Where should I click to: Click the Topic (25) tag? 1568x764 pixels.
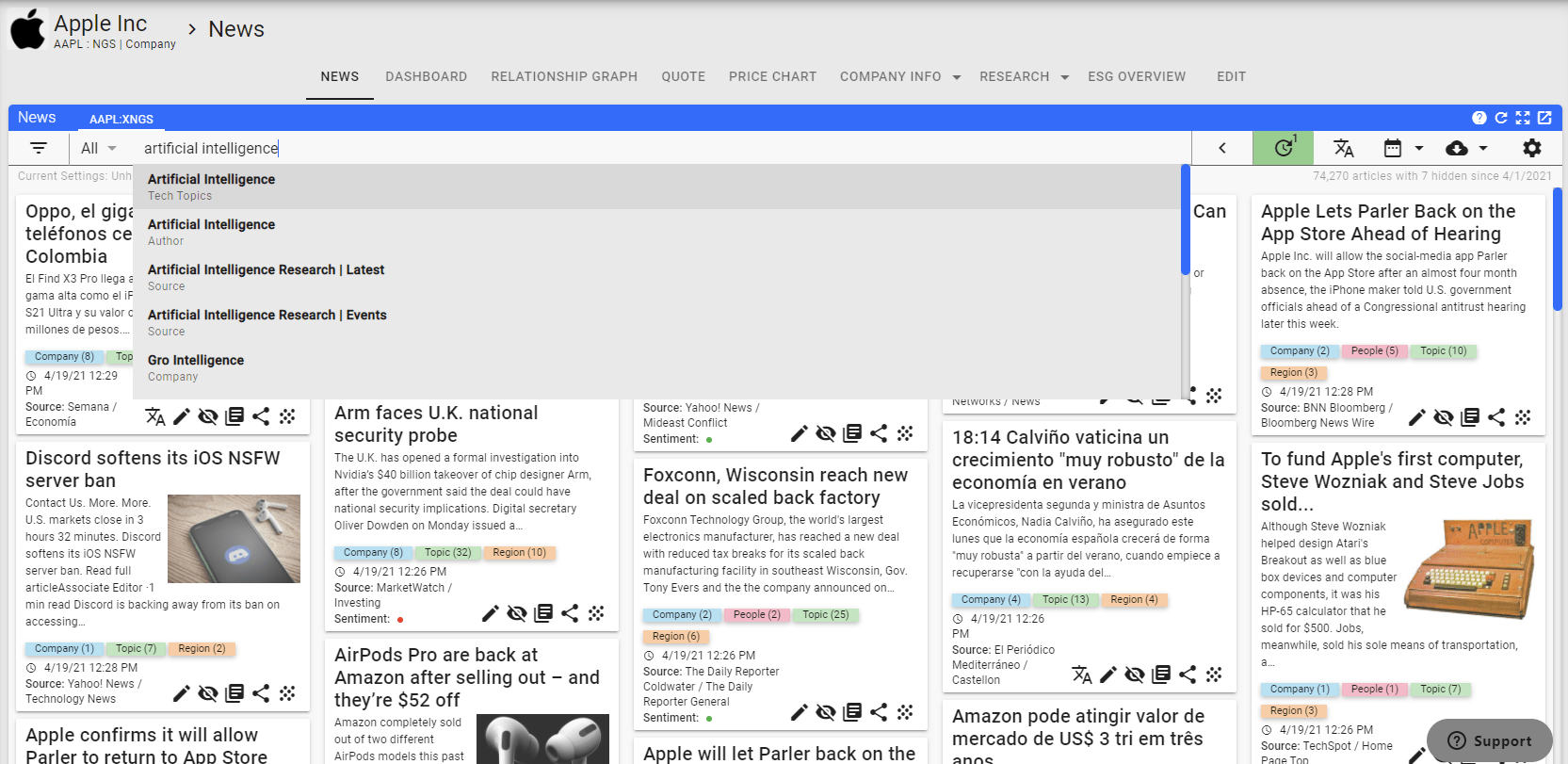click(x=825, y=615)
